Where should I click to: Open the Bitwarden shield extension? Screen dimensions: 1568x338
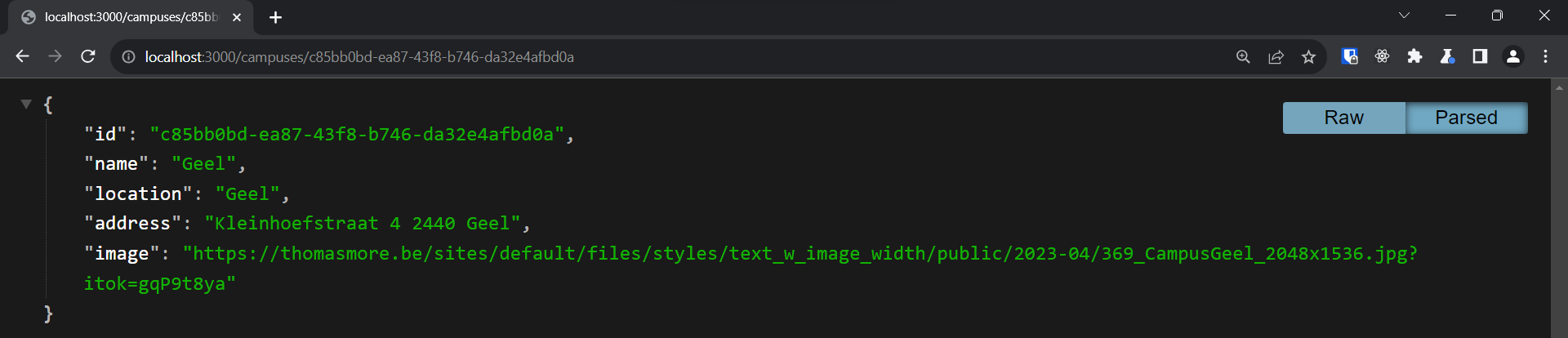click(1349, 56)
